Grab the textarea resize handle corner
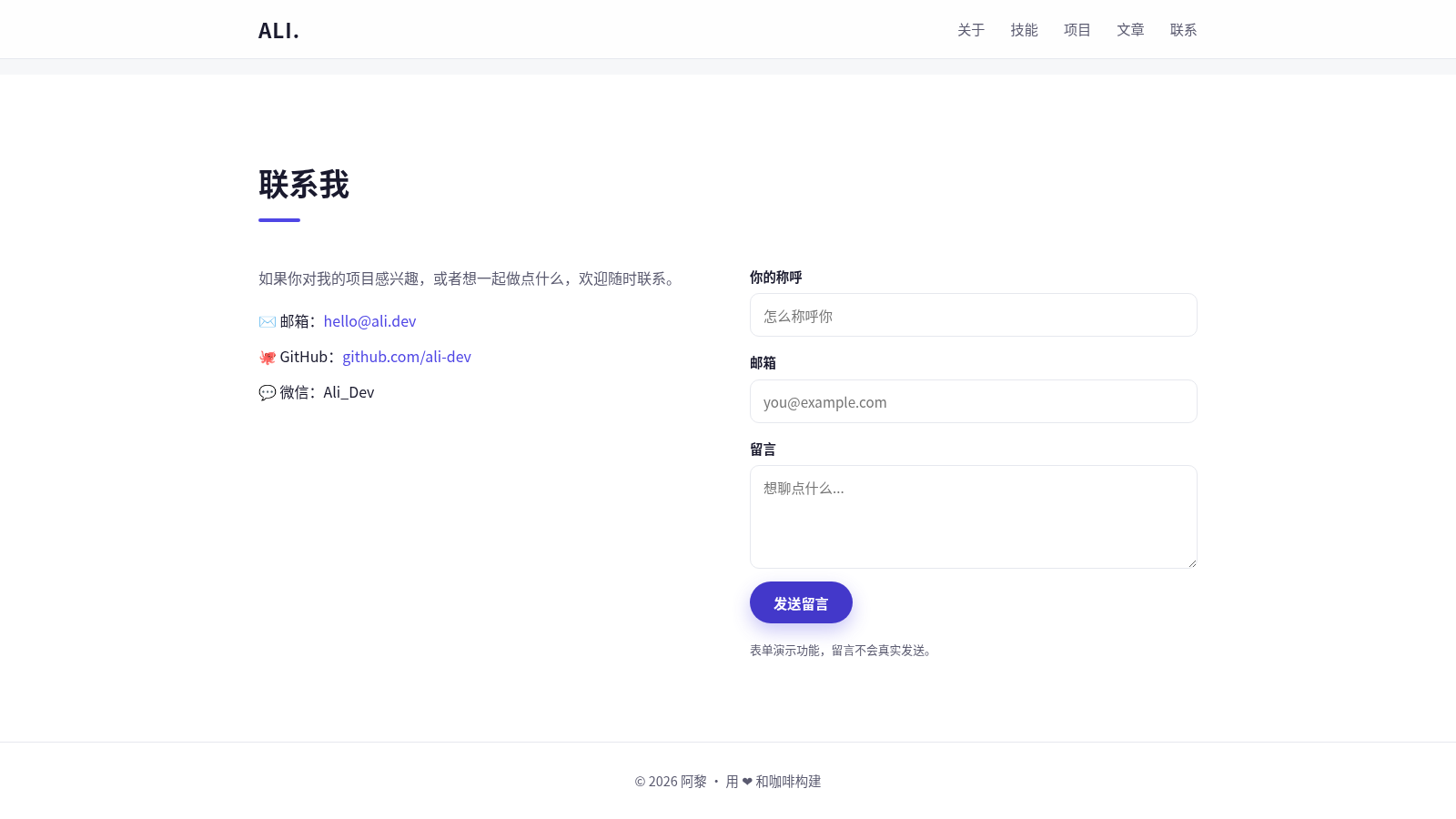The height and width of the screenshot is (819, 1456). pyautogui.click(x=1191, y=562)
